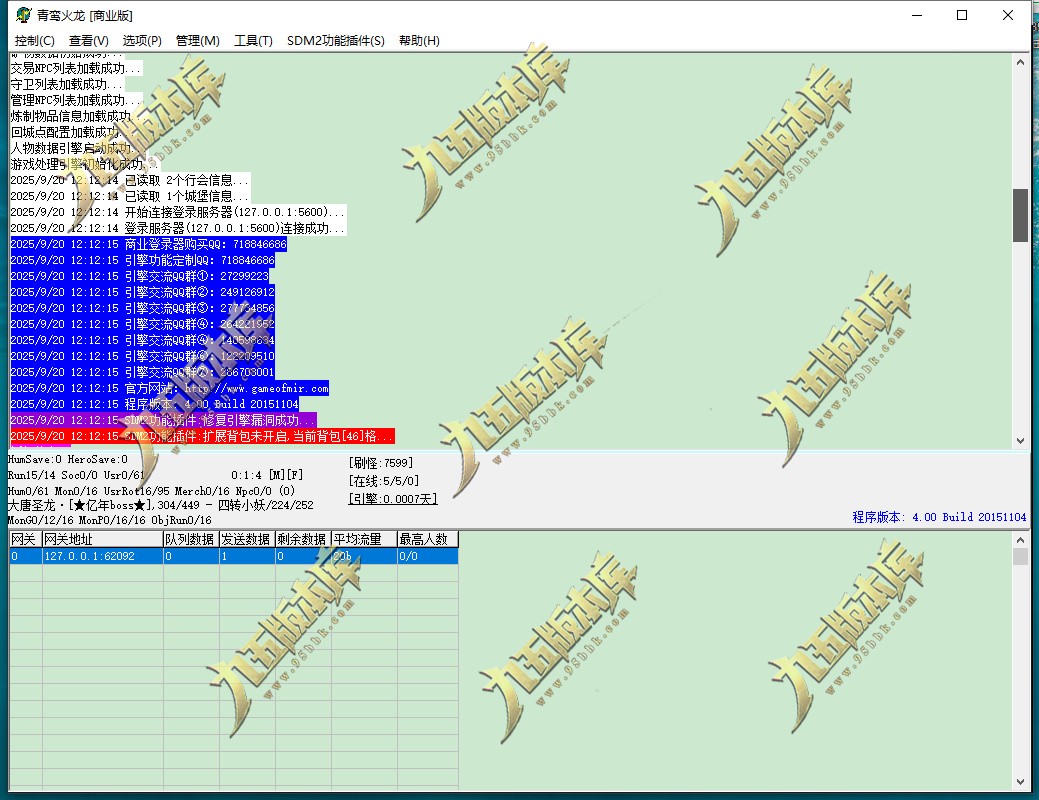Click the gateway grid scroll-down arrow
This screenshot has width=1039, height=800.
click(x=1020, y=781)
